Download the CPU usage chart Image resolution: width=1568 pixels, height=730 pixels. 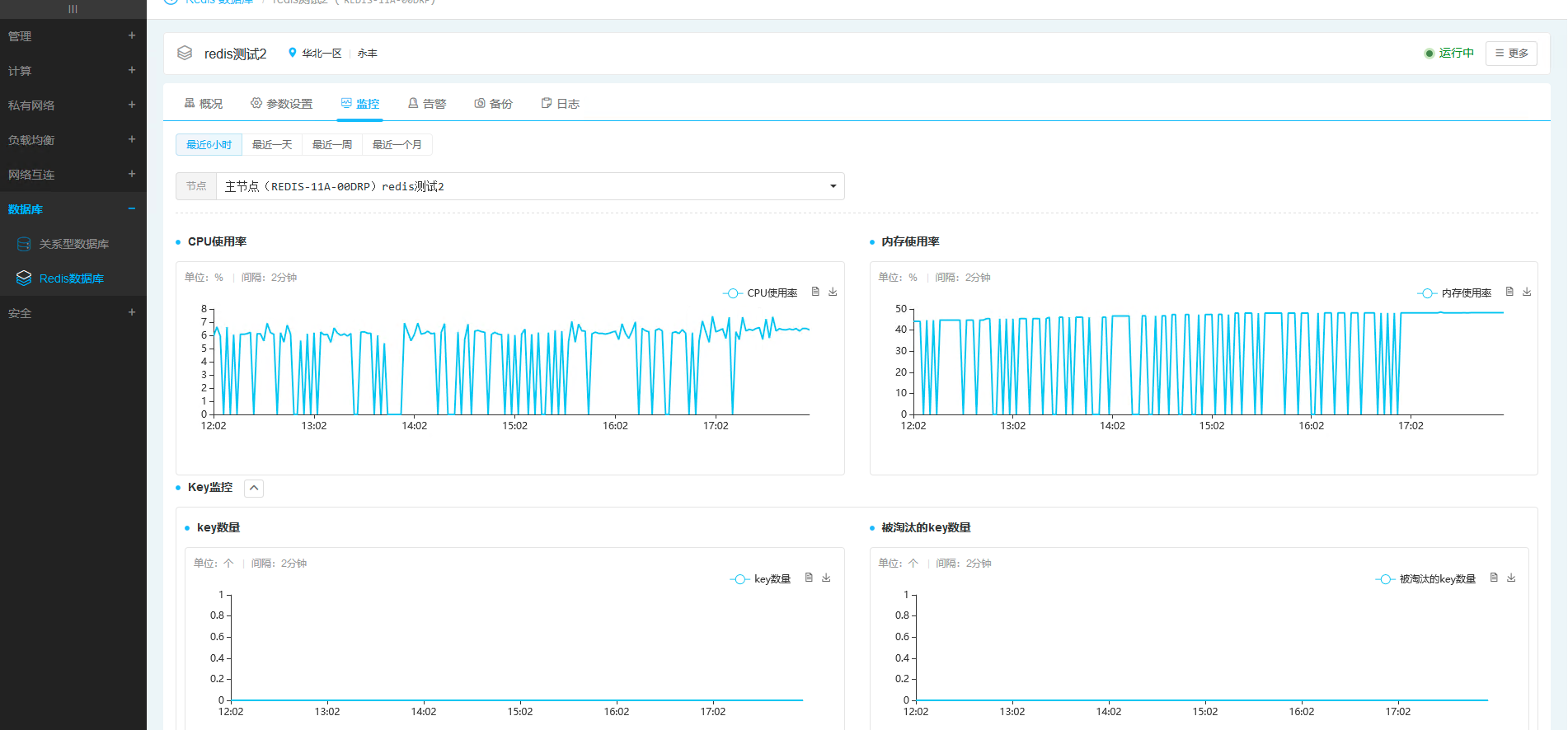tap(833, 292)
